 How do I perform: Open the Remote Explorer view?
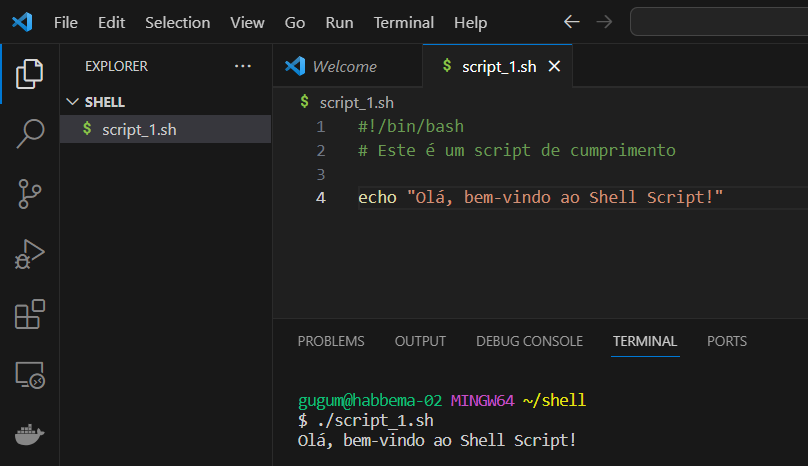pyautogui.click(x=30, y=375)
